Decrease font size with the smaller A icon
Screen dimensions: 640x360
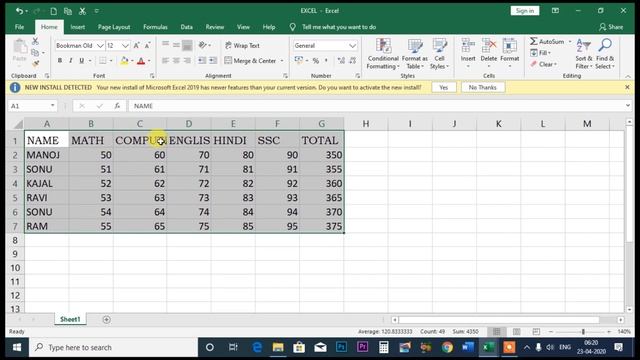coord(147,45)
